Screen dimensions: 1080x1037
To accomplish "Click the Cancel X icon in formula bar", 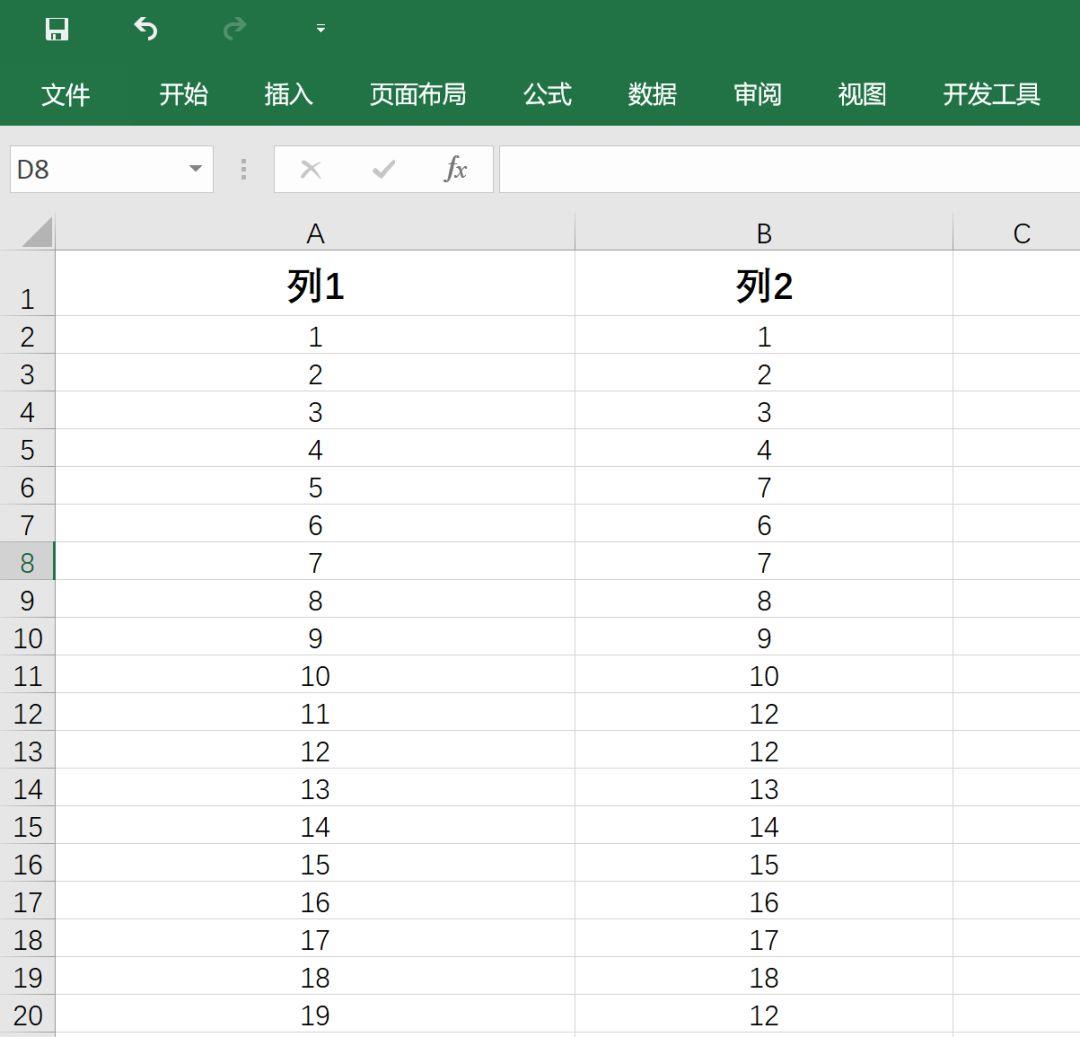I will tap(311, 169).
